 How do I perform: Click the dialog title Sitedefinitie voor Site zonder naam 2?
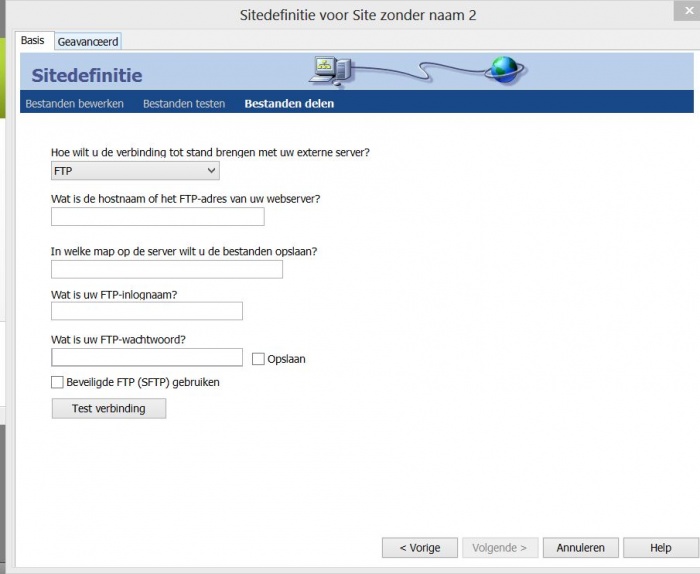point(358,15)
